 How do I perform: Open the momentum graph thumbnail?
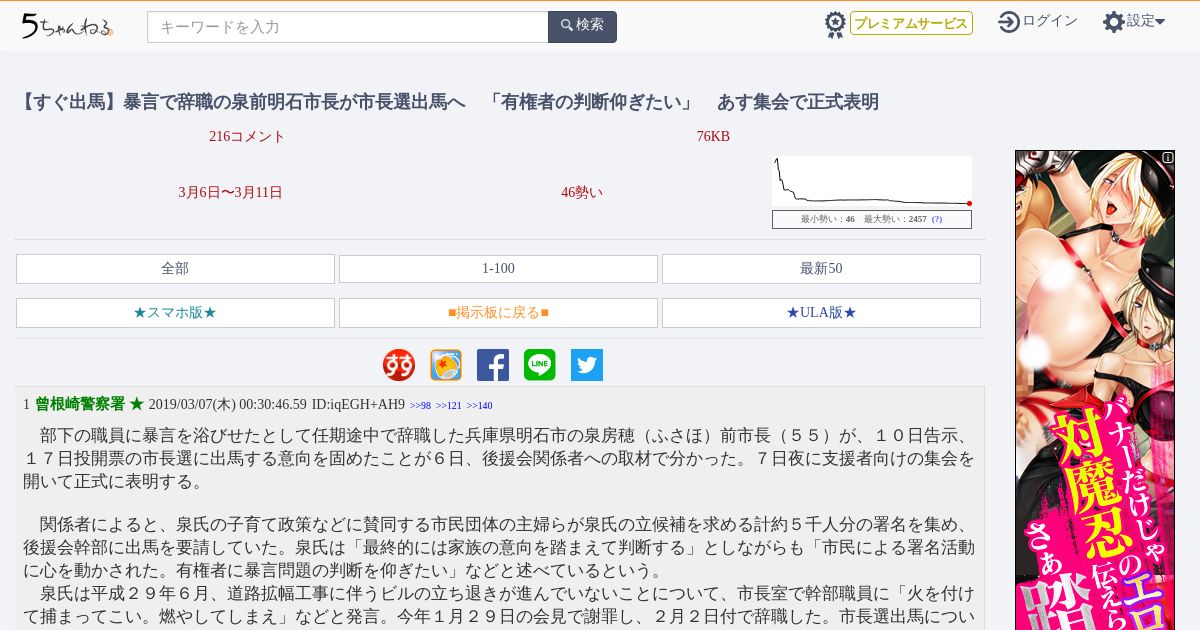tap(872, 181)
